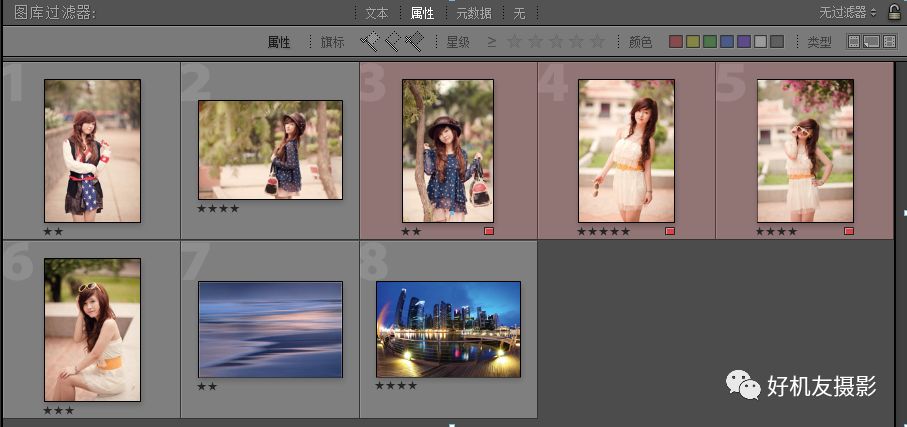Screen dimensions: 907x427
Task: Select the 无 filter option
Action: (x=519, y=13)
